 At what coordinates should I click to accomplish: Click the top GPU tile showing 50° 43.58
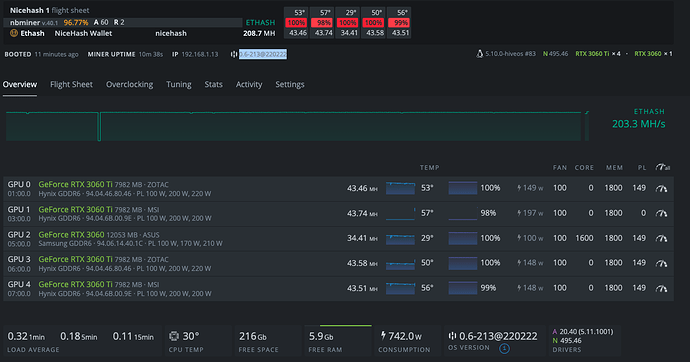pos(374,22)
